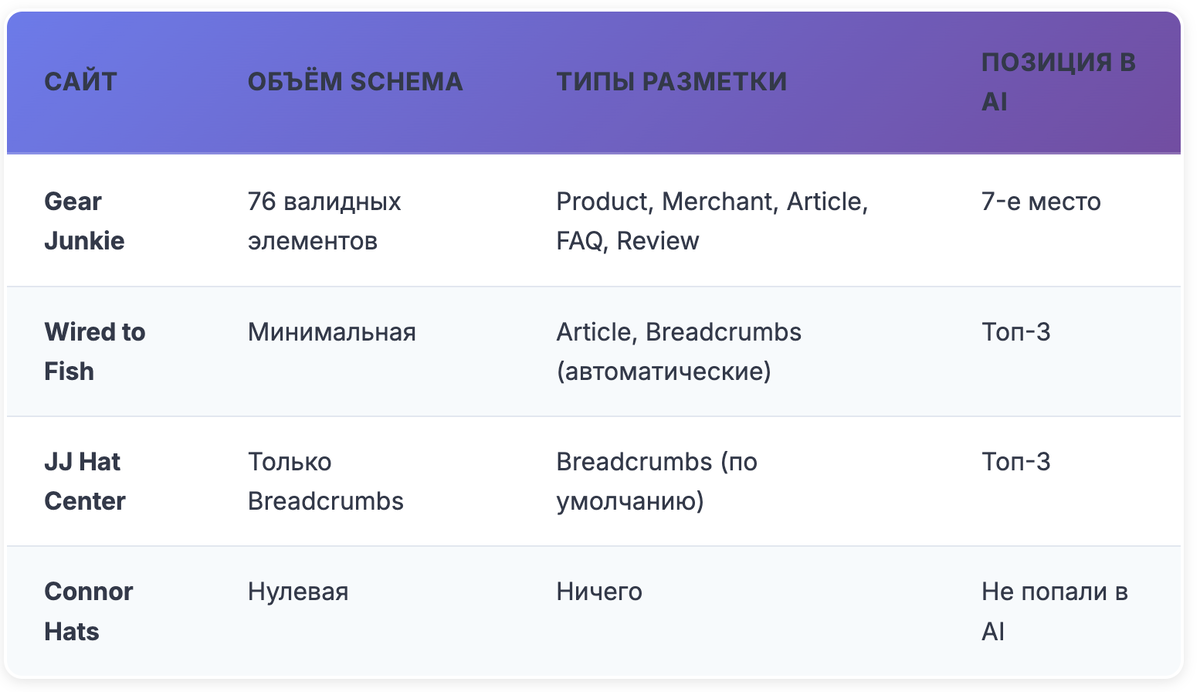Image resolution: width=1200 pixels, height=692 pixels.
Task: Click the Wired to Fish site name
Action: tap(95, 351)
